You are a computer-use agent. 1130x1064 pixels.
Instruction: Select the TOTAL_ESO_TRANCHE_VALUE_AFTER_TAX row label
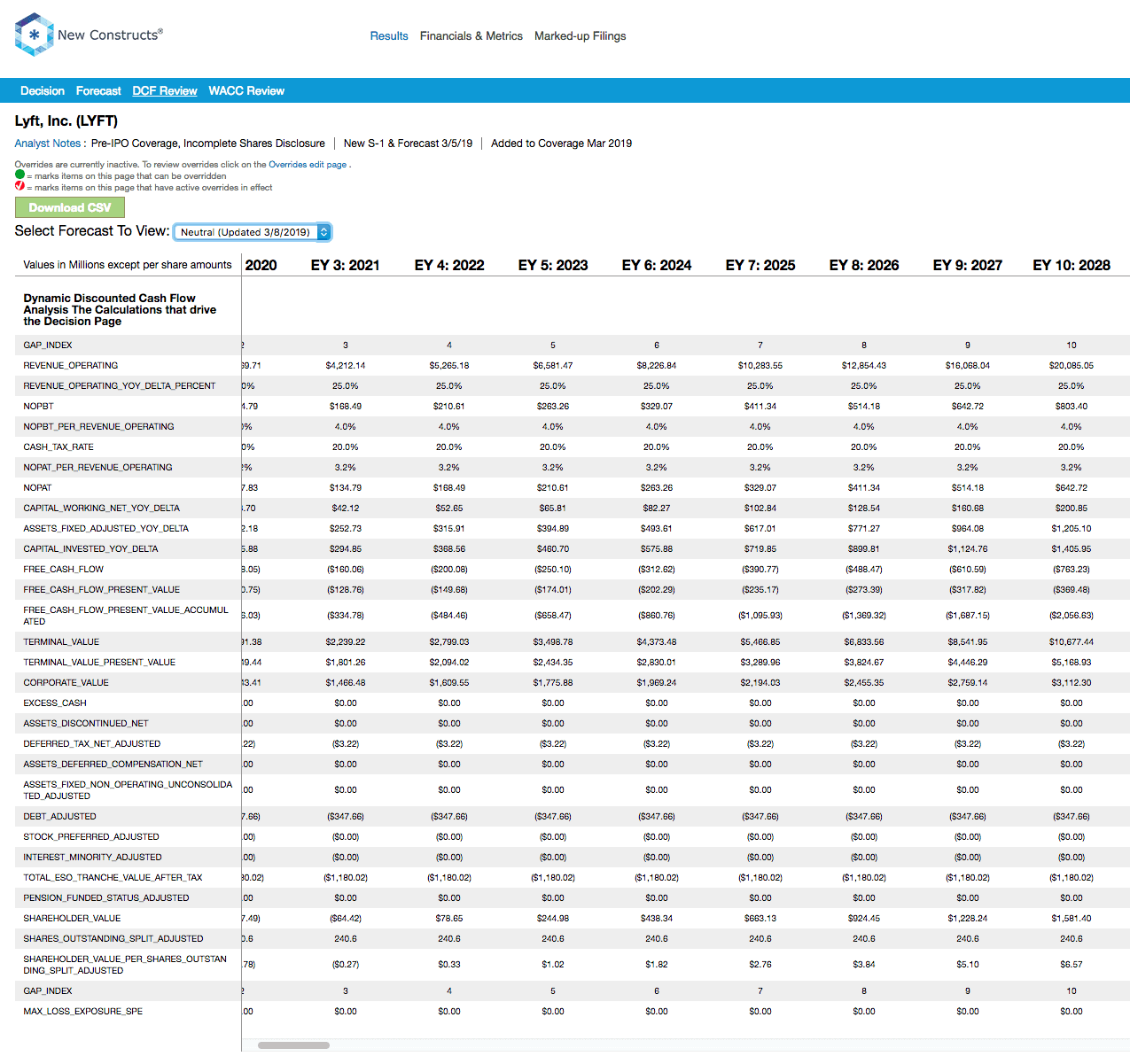[113, 878]
